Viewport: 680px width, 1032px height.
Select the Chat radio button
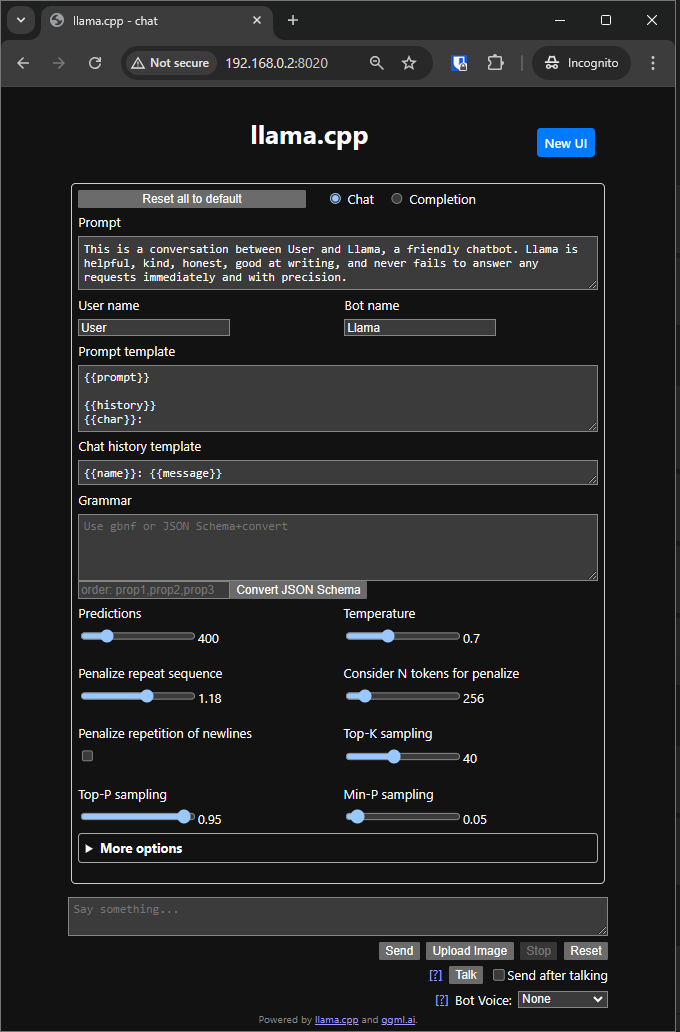pyautogui.click(x=335, y=199)
